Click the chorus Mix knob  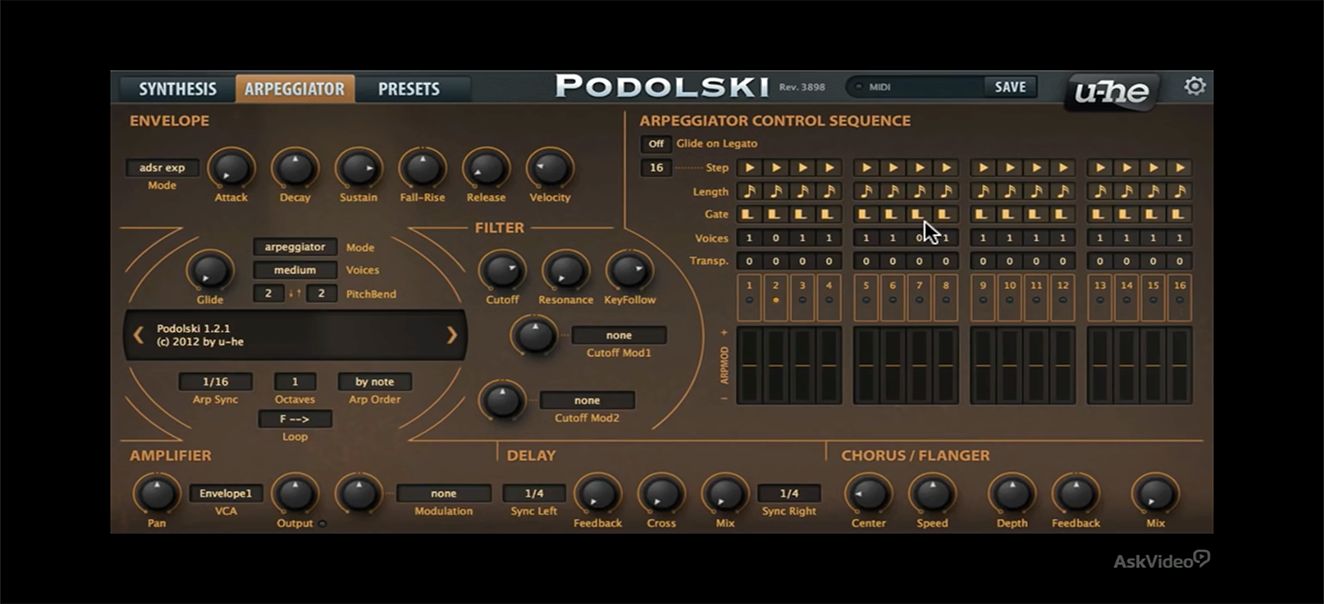tap(1155, 494)
